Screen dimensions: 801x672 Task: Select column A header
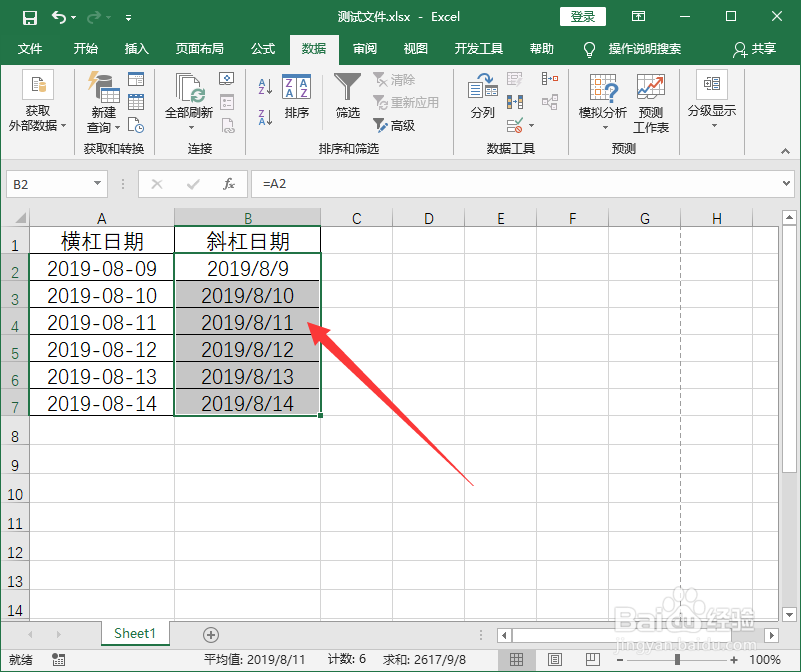coord(102,218)
